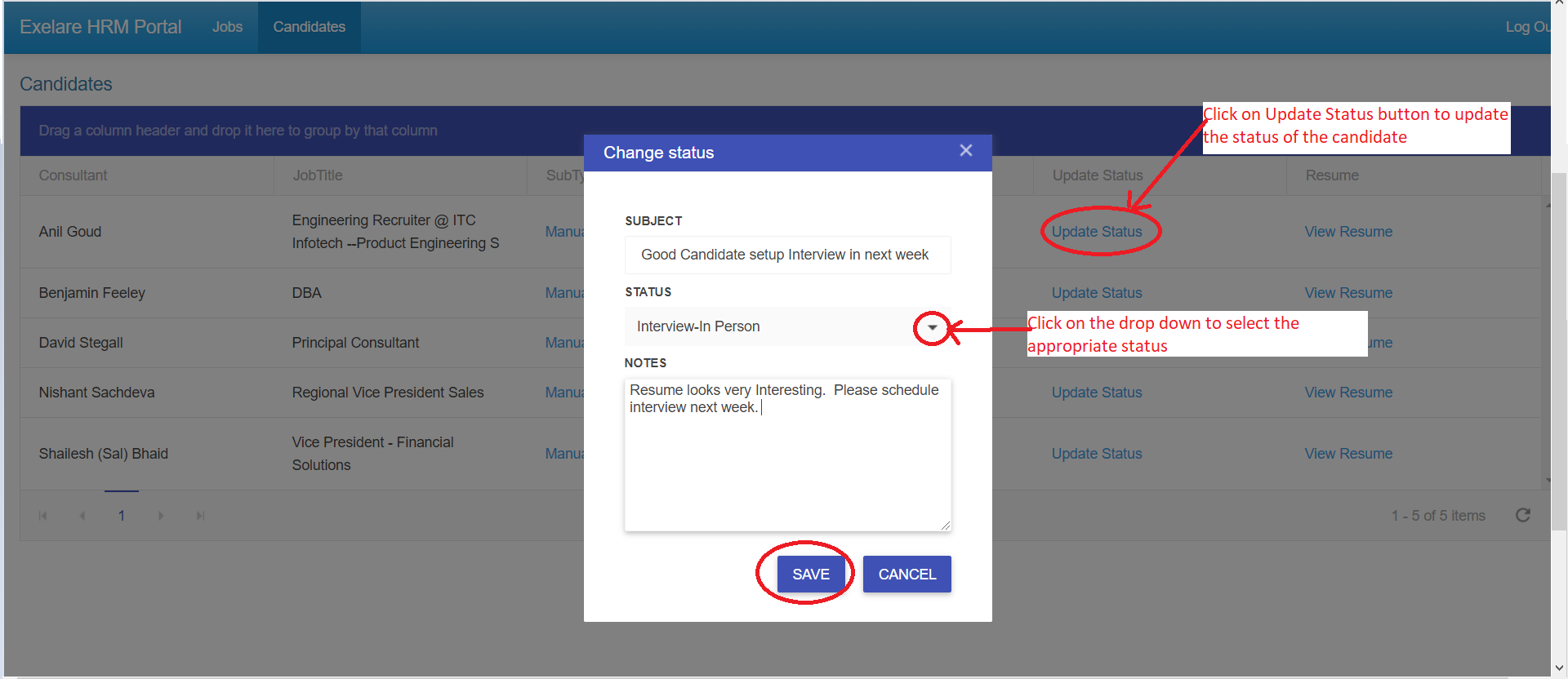Image resolution: width=1568 pixels, height=679 pixels.
Task: Click the grid refresh icon
Action: tap(1523, 516)
